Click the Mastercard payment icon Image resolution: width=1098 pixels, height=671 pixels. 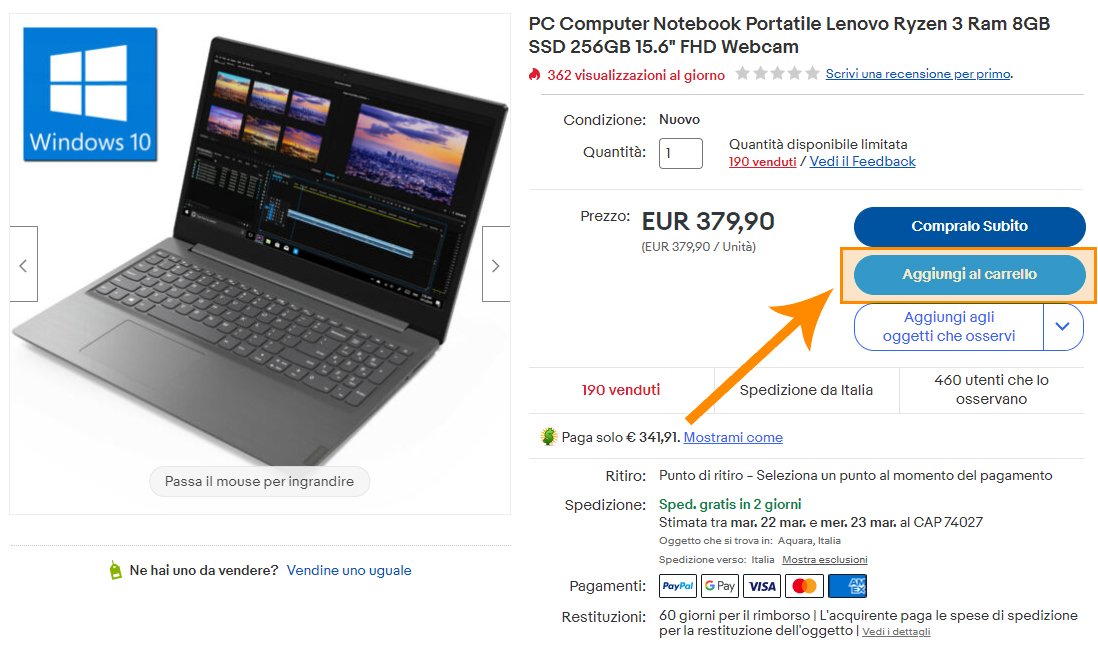(804, 586)
